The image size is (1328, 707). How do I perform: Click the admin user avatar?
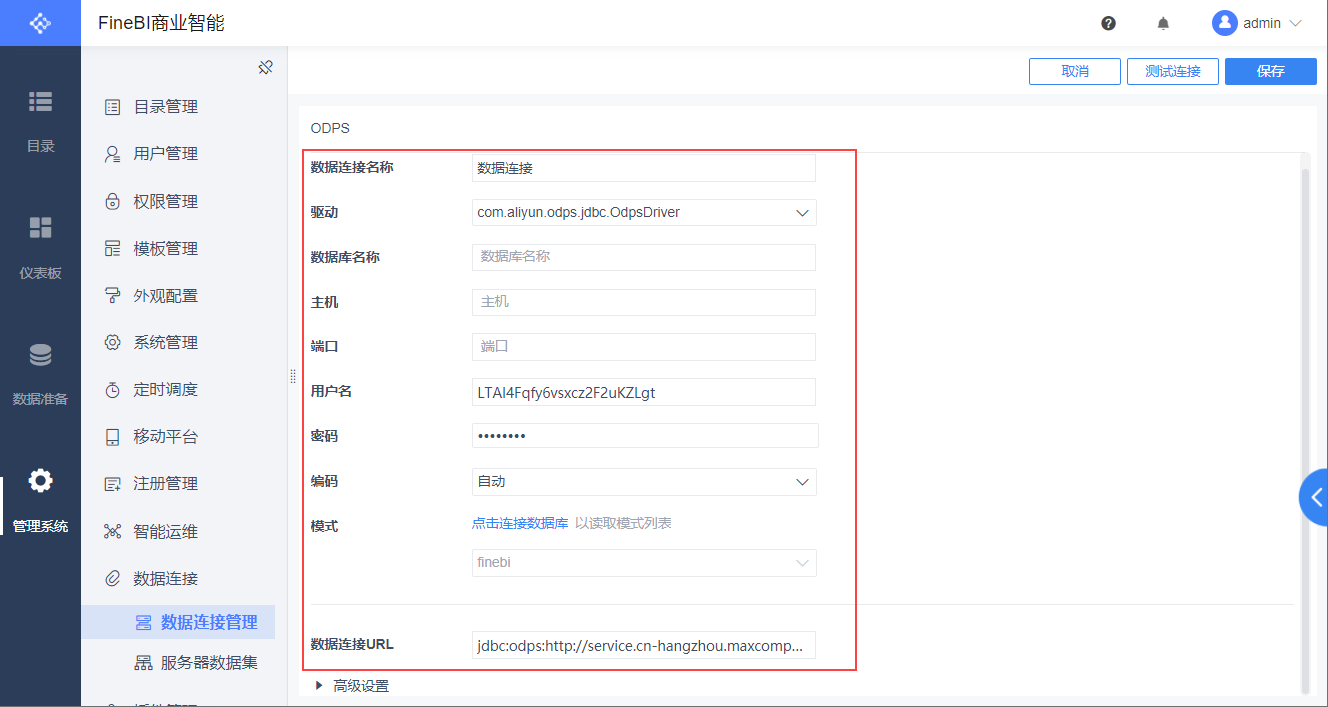[x=1224, y=23]
